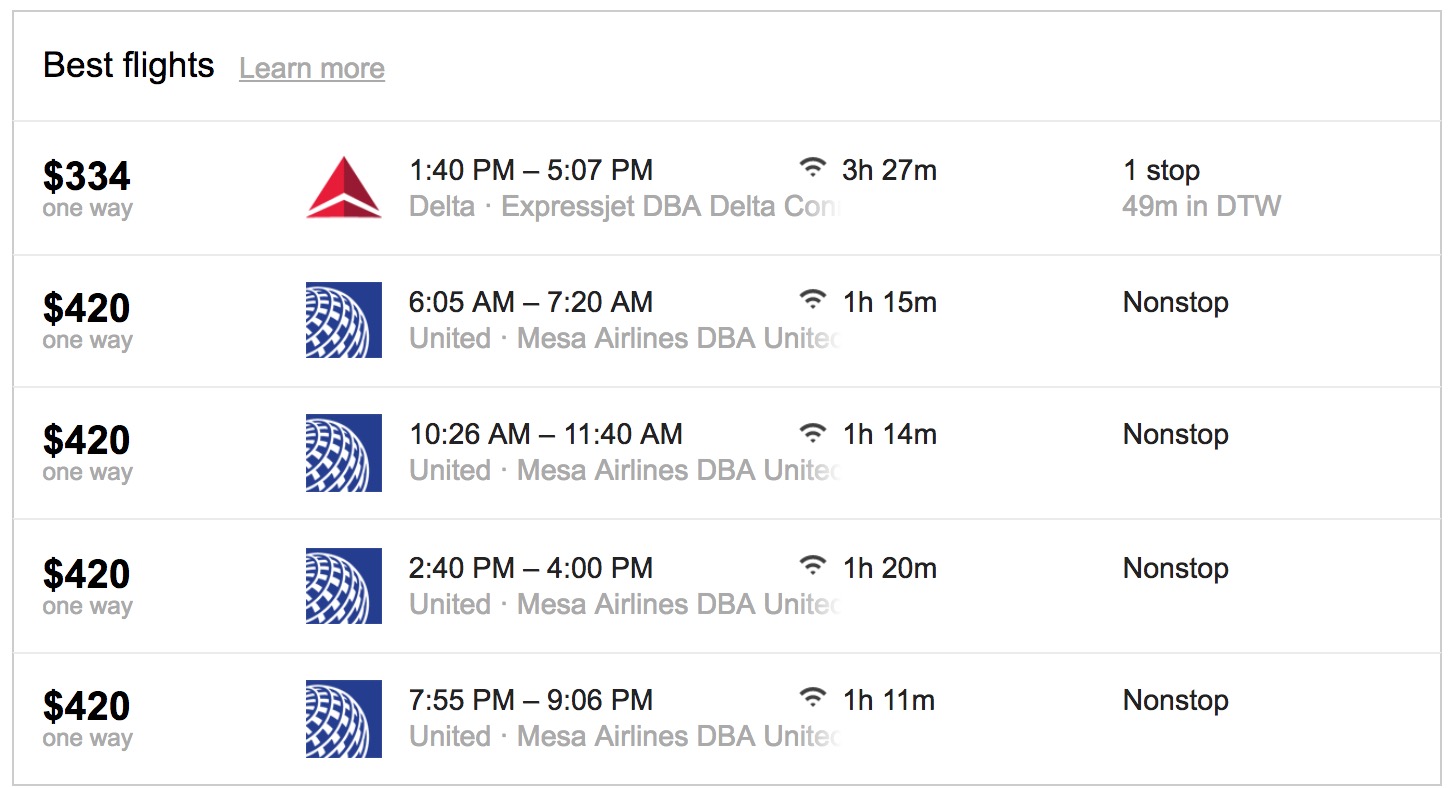Click United logo on 6:05 AM flight

click(x=343, y=320)
